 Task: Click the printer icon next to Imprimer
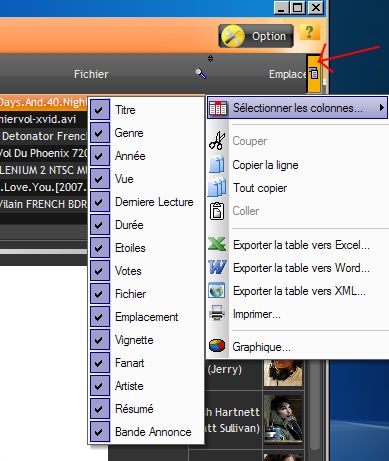[x=217, y=313]
